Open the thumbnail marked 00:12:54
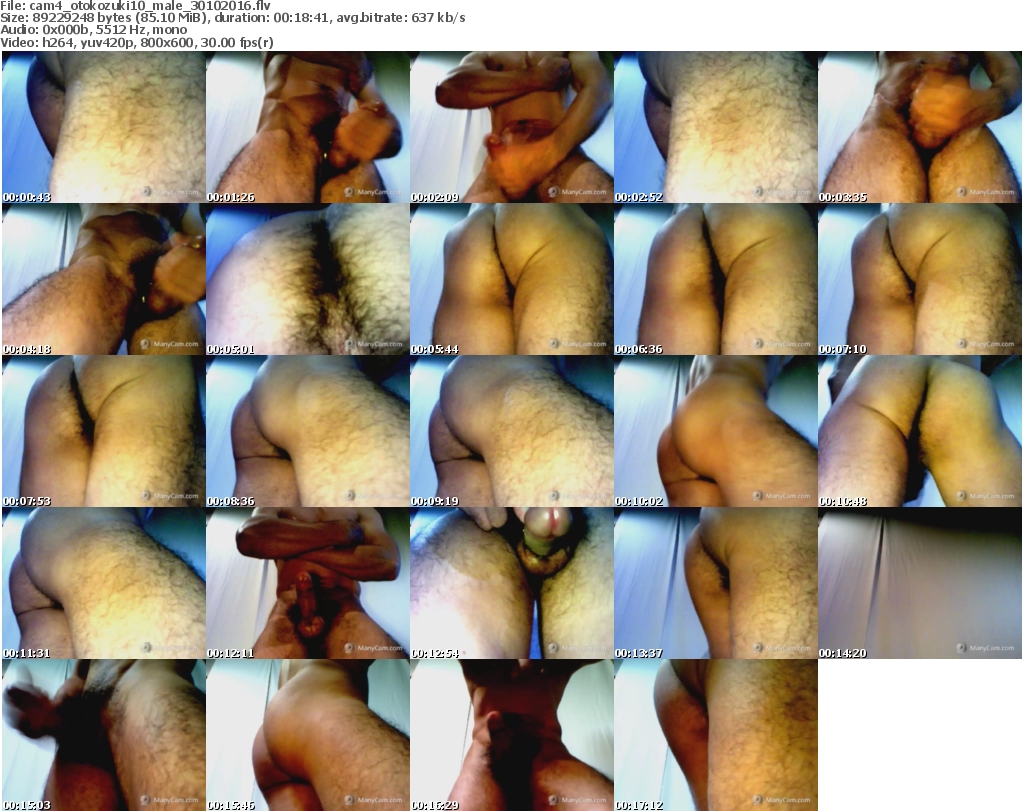Viewport: 1024px width, 811px height. 511,583
